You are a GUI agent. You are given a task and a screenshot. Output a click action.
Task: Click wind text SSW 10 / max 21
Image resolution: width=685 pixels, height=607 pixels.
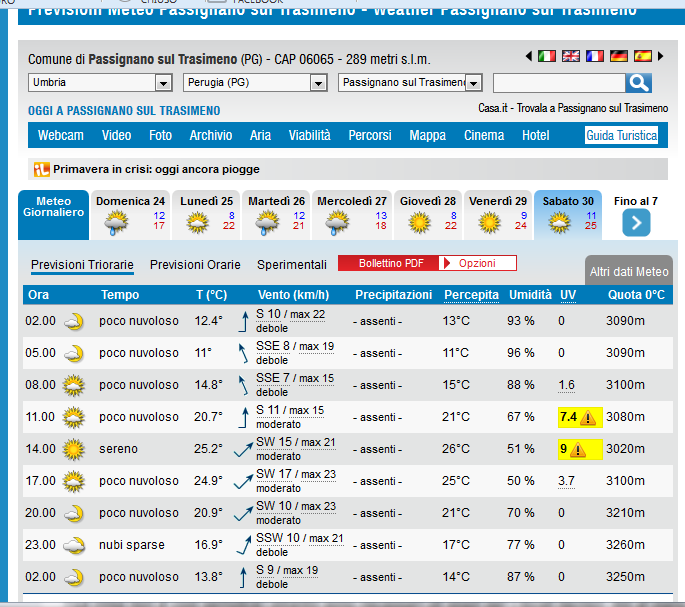[x=300, y=538]
